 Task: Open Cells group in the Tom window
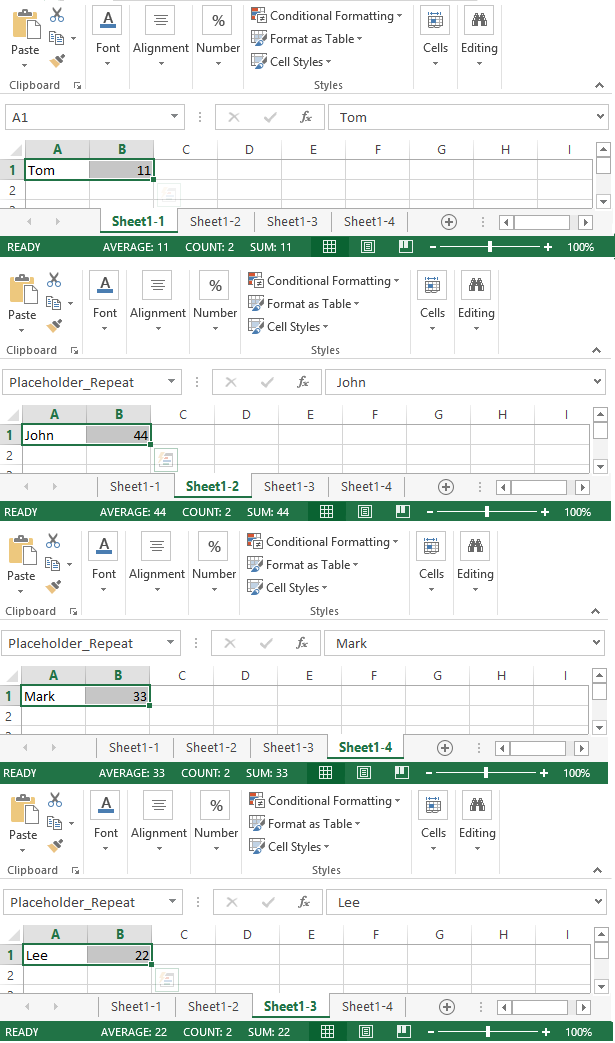tap(435, 37)
